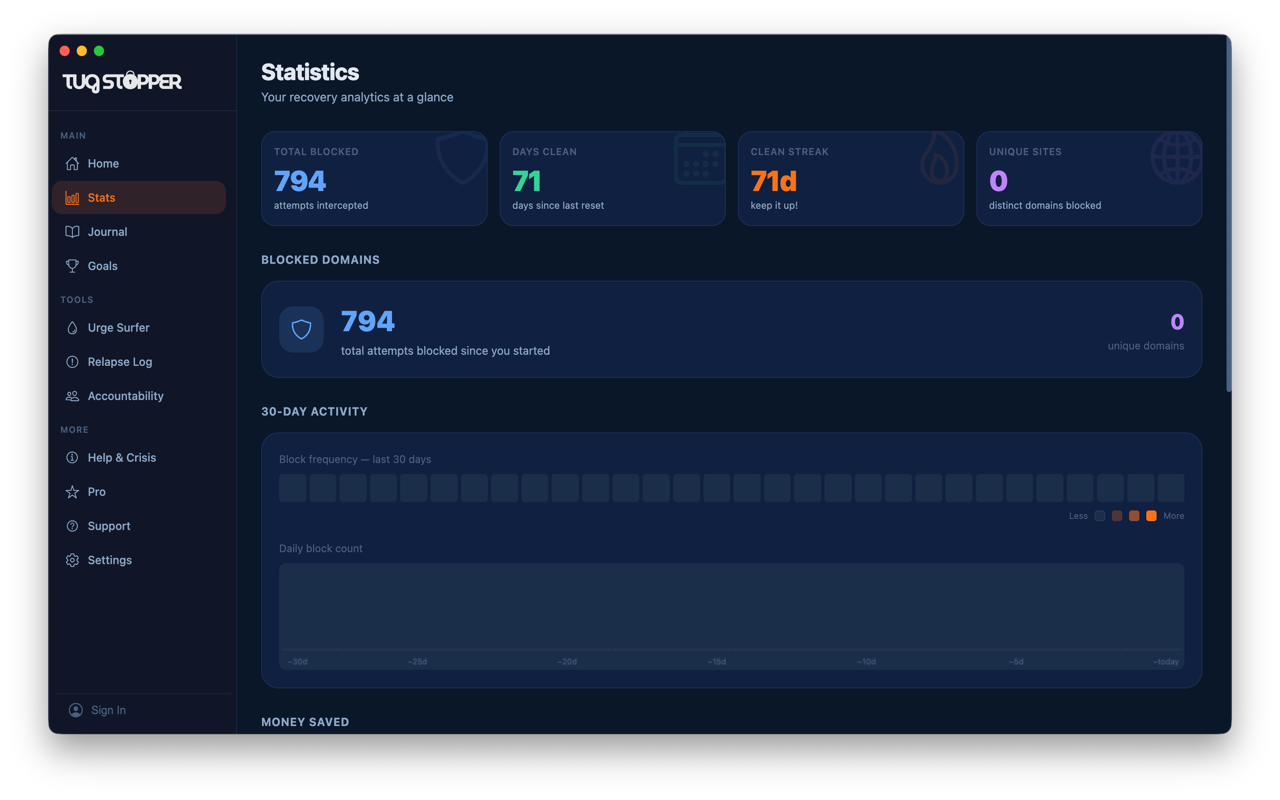Select the Stats bar-chart icon
This screenshot has width=1280, height=800.
click(72, 198)
